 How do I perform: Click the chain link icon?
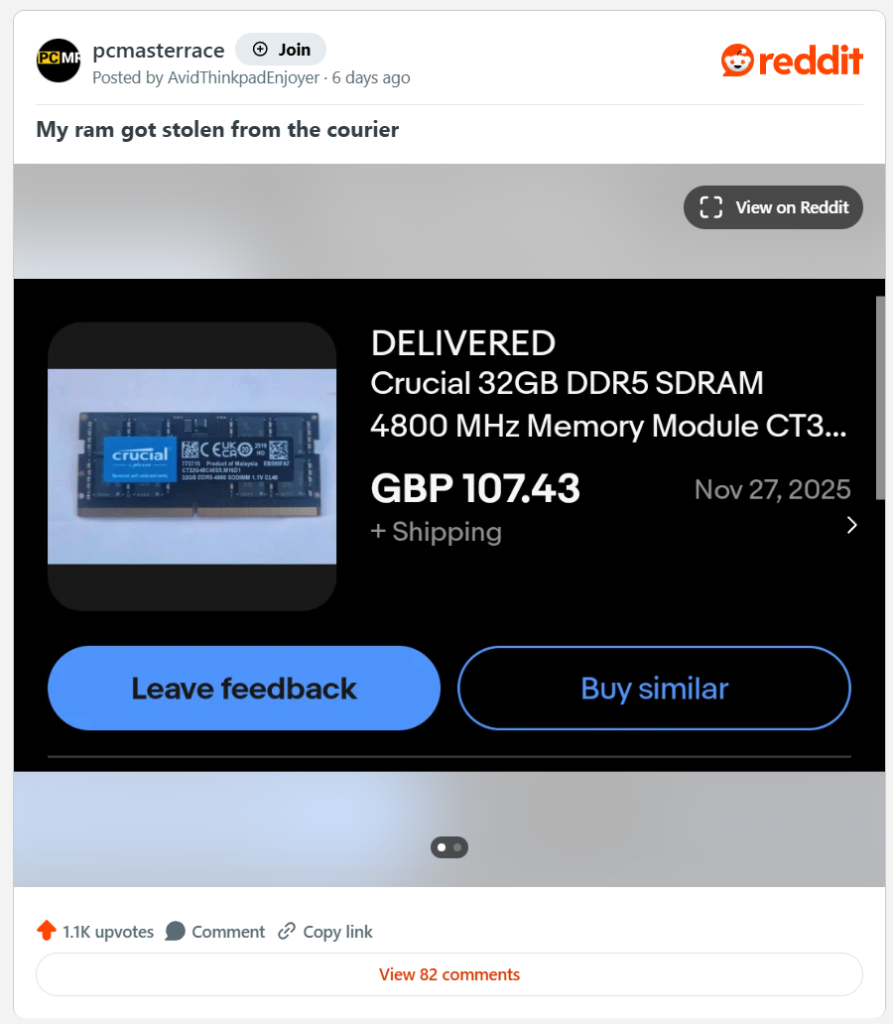click(287, 931)
